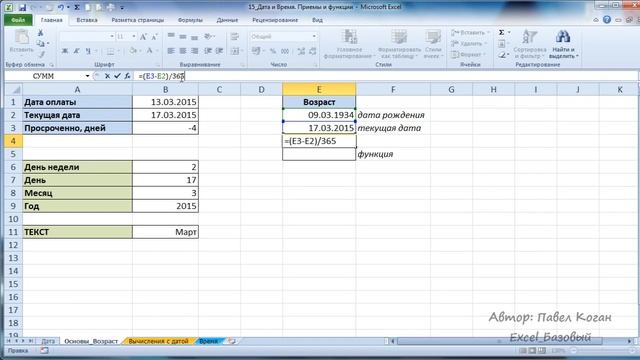The width and height of the screenshot is (640, 360).
Task: Click the increase font size icon
Action: [143, 37]
